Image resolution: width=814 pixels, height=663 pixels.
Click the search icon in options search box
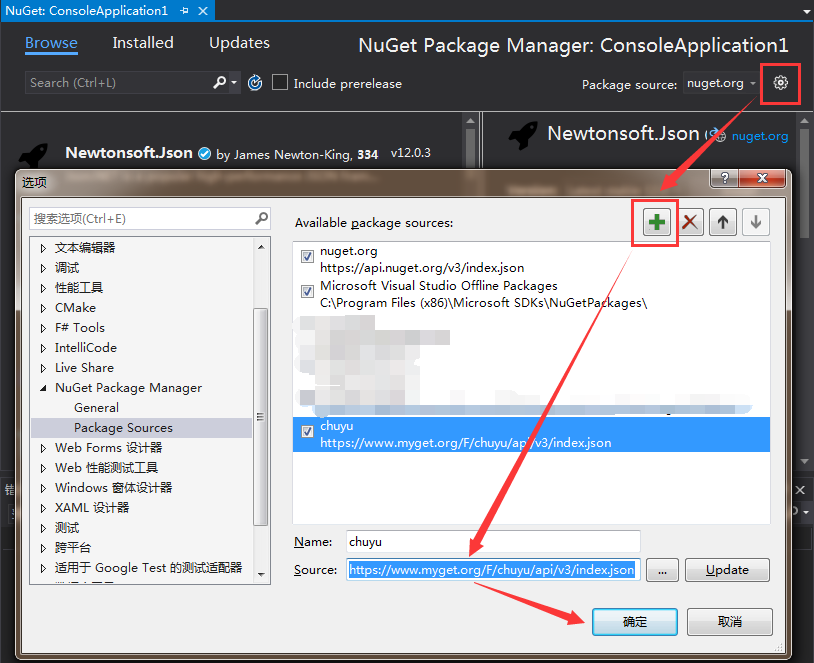[x=262, y=219]
